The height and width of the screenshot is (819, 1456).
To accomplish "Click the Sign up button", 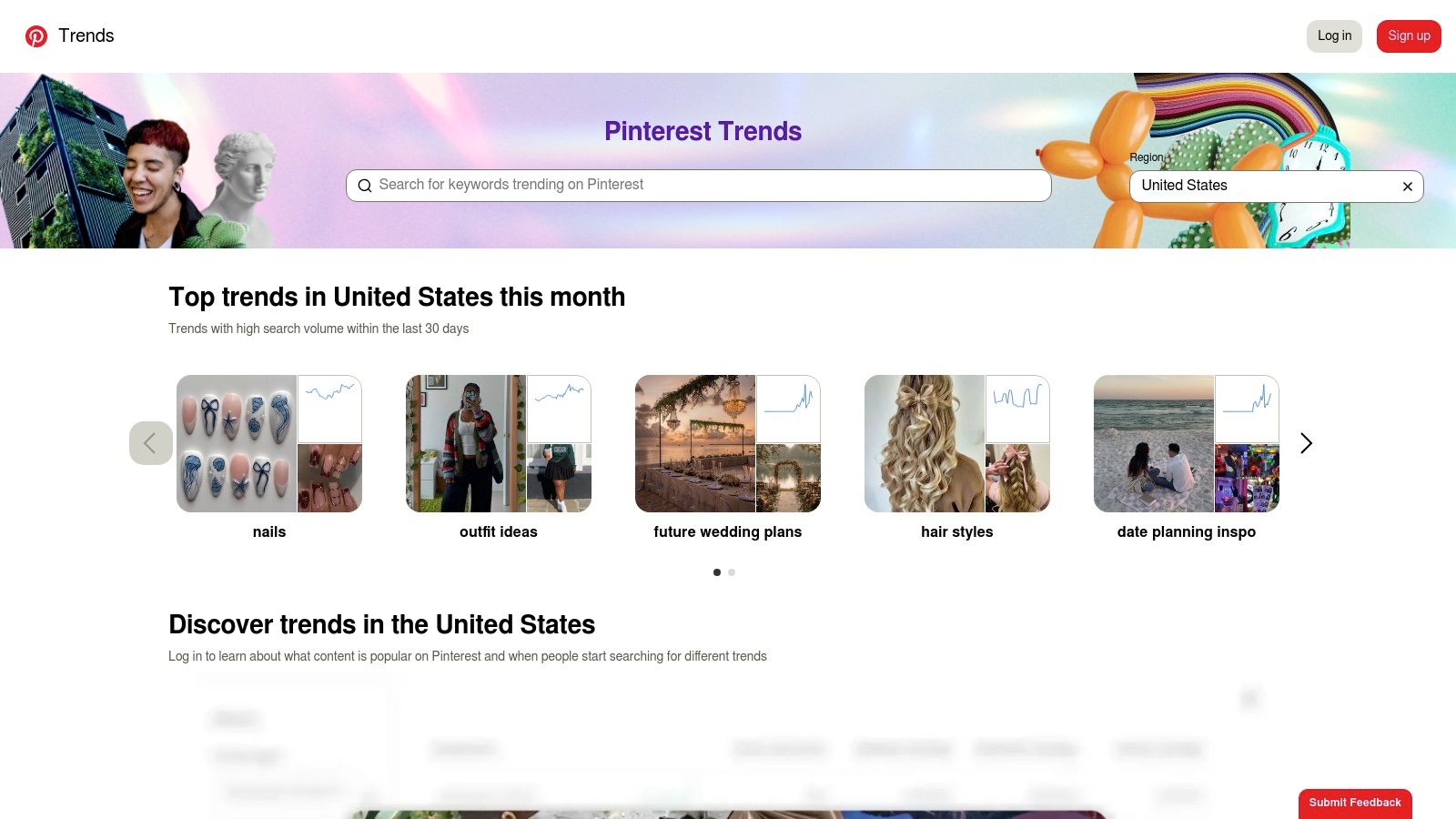I will click(1409, 36).
